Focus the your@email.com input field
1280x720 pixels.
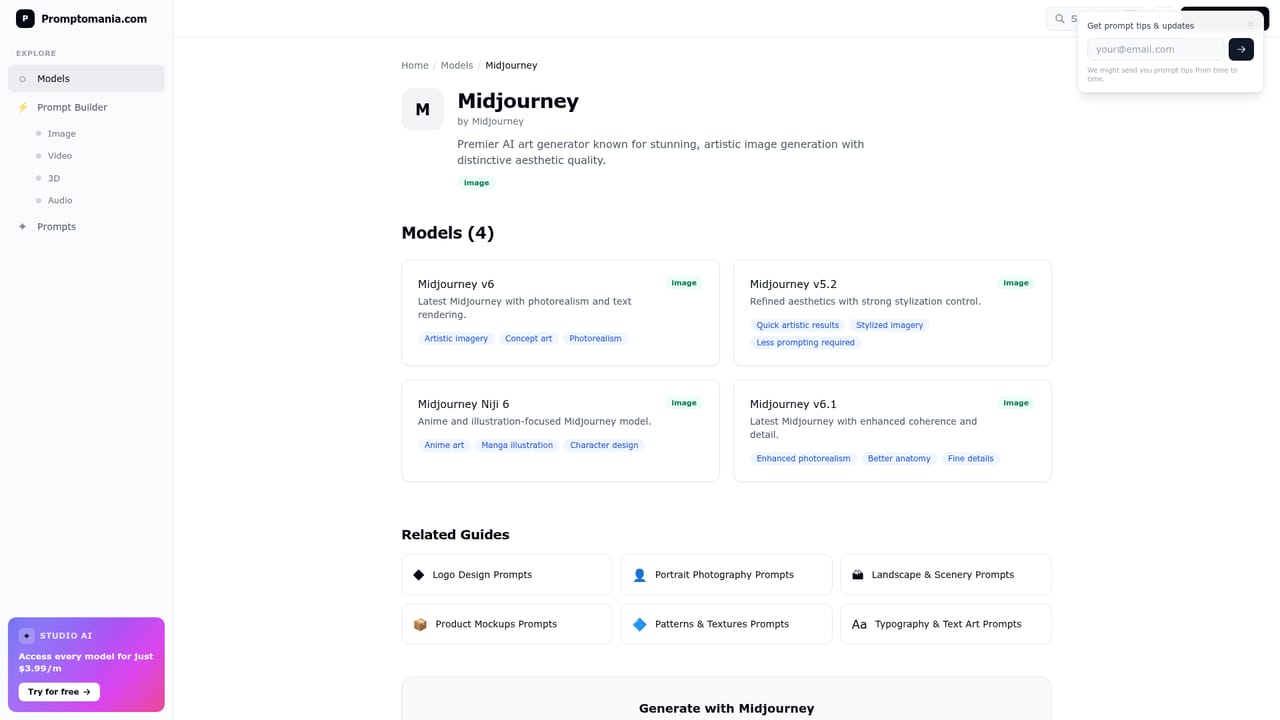point(1156,49)
